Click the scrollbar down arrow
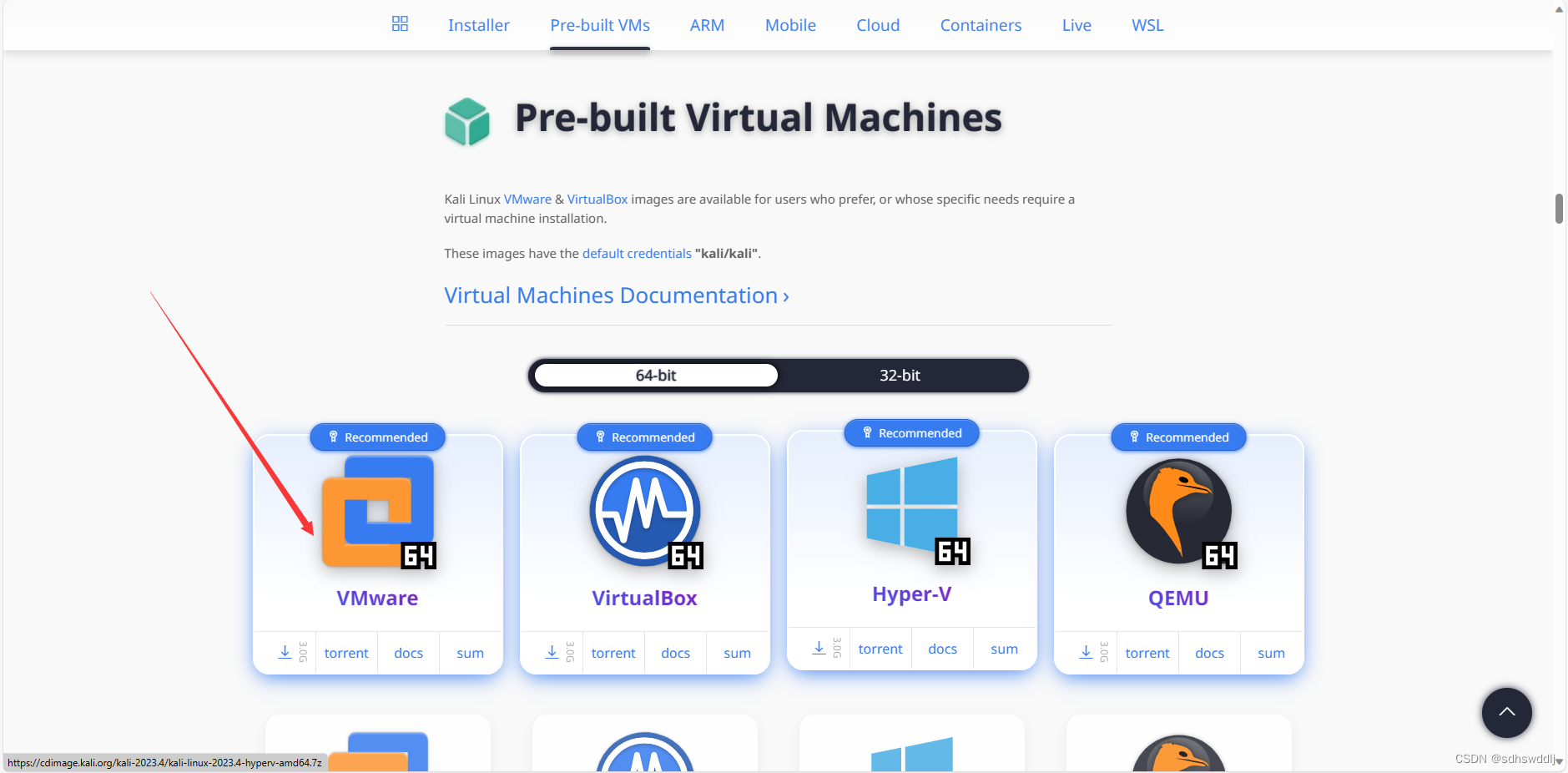This screenshot has height=773, width=1568. (x=1559, y=761)
